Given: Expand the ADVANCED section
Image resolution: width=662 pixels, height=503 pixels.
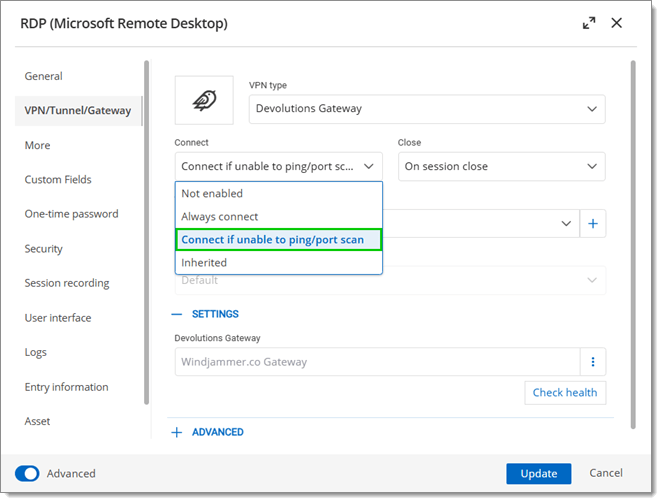Looking at the screenshot, I should click(x=208, y=432).
